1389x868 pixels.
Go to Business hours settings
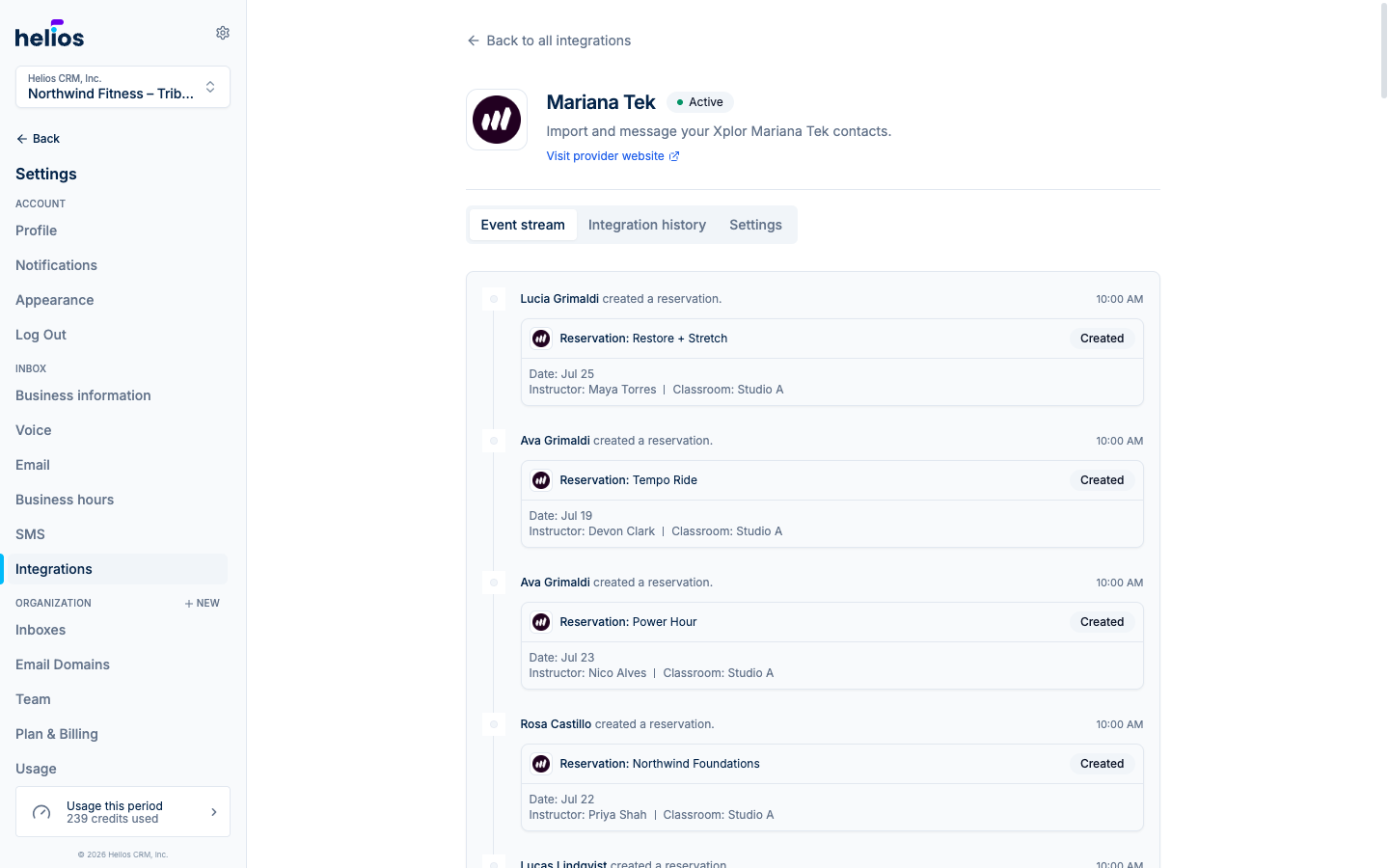pos(65,500)
